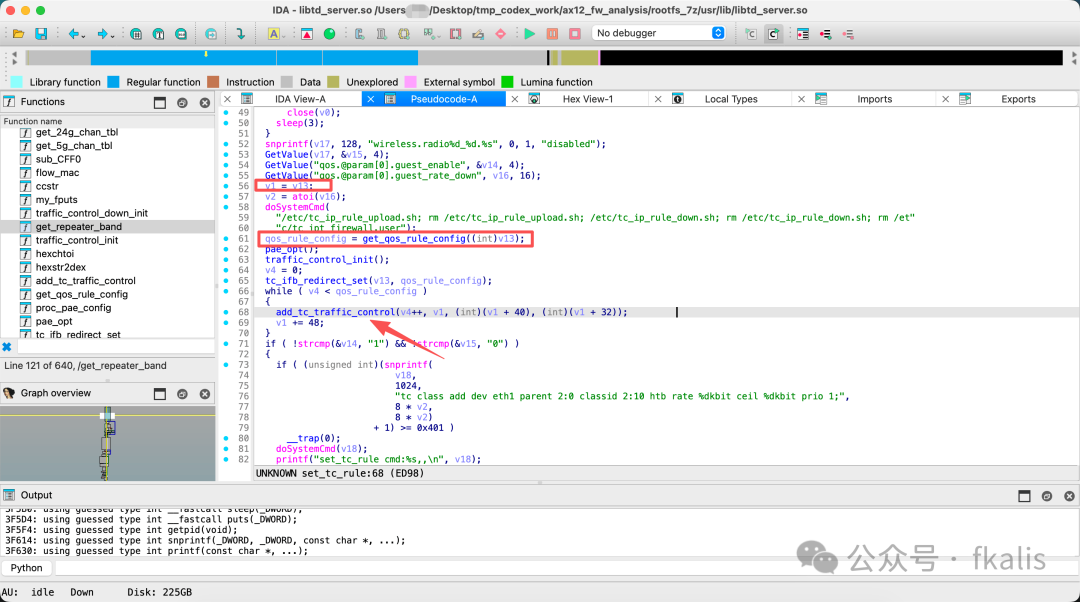The width and height of the screenshot is (1080, 602).
Task: Switch to the Exports tab
Action: [x=1018, y=99]
